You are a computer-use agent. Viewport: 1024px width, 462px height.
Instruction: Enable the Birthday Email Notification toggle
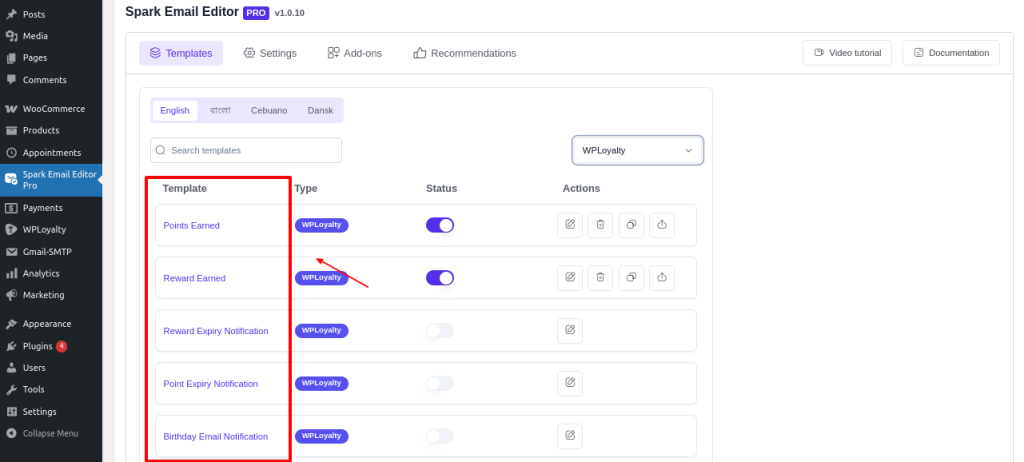pyautogui.click(x=440, y=436)
